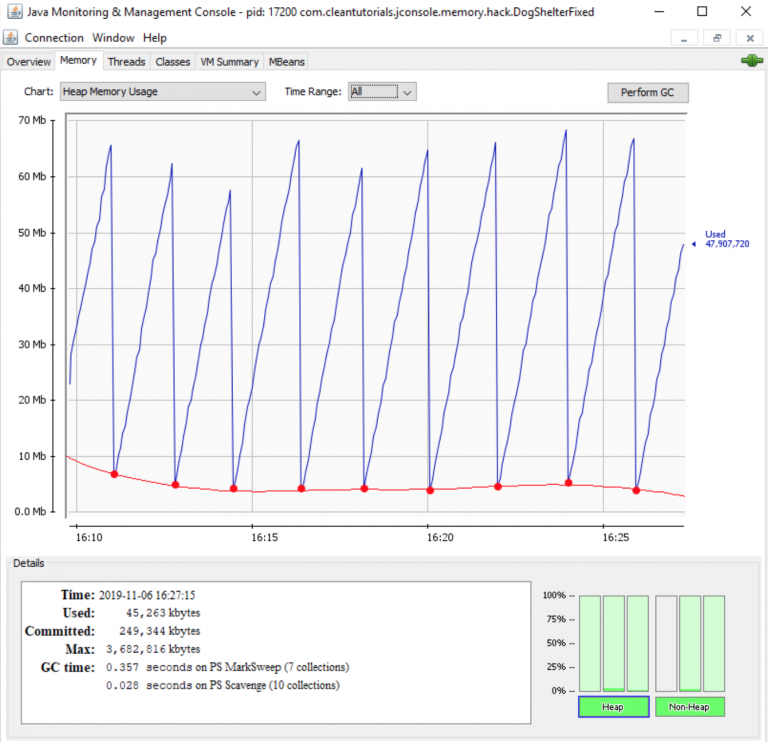
Task: Open the Chart dropdown showing Heap Memory Usage
Action: [x=162, y=92]
